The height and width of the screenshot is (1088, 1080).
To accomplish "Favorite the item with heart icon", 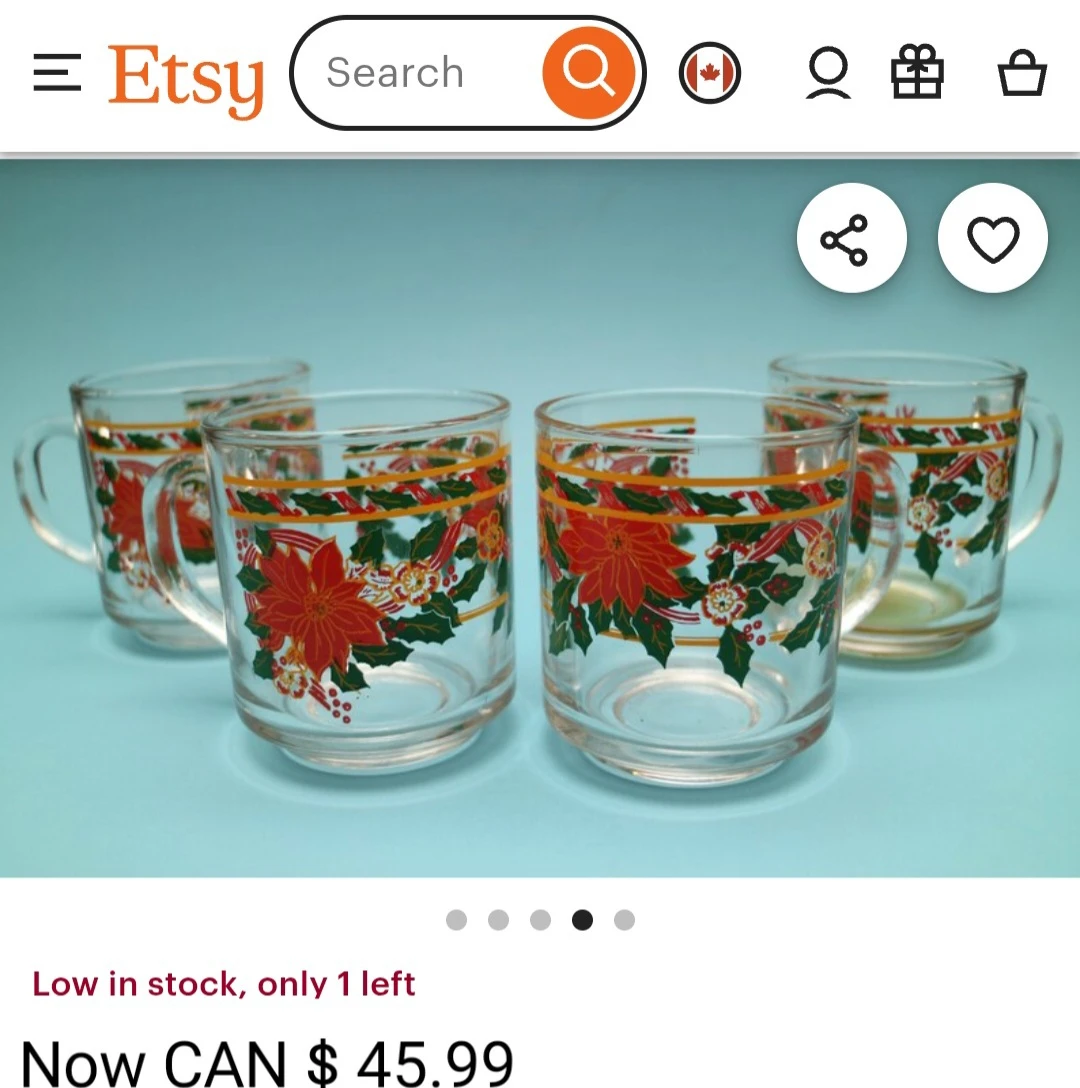I will point(993,238).
